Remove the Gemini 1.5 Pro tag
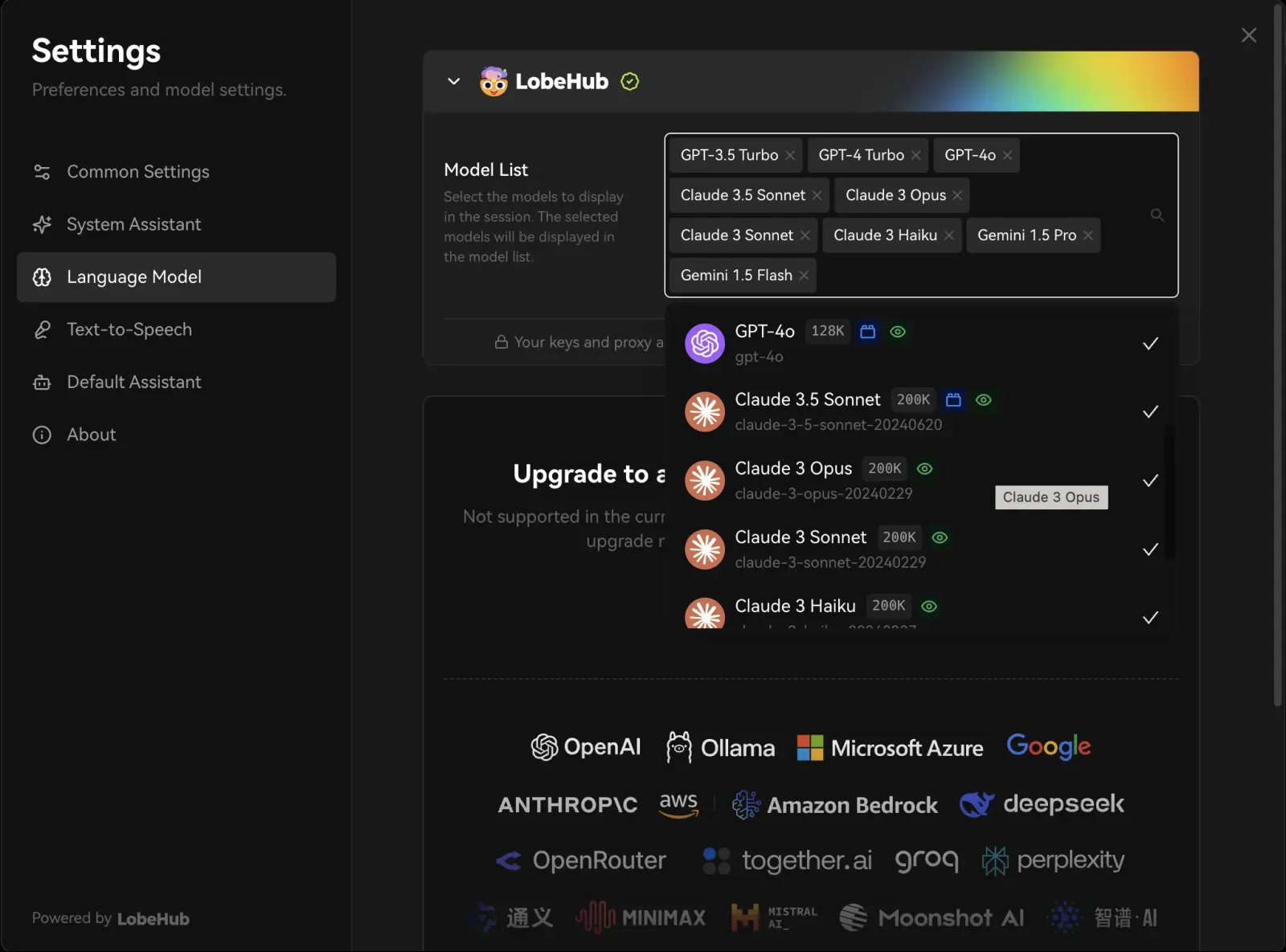The height and width of the screenshot is (952, 1286). (1087, 235)
